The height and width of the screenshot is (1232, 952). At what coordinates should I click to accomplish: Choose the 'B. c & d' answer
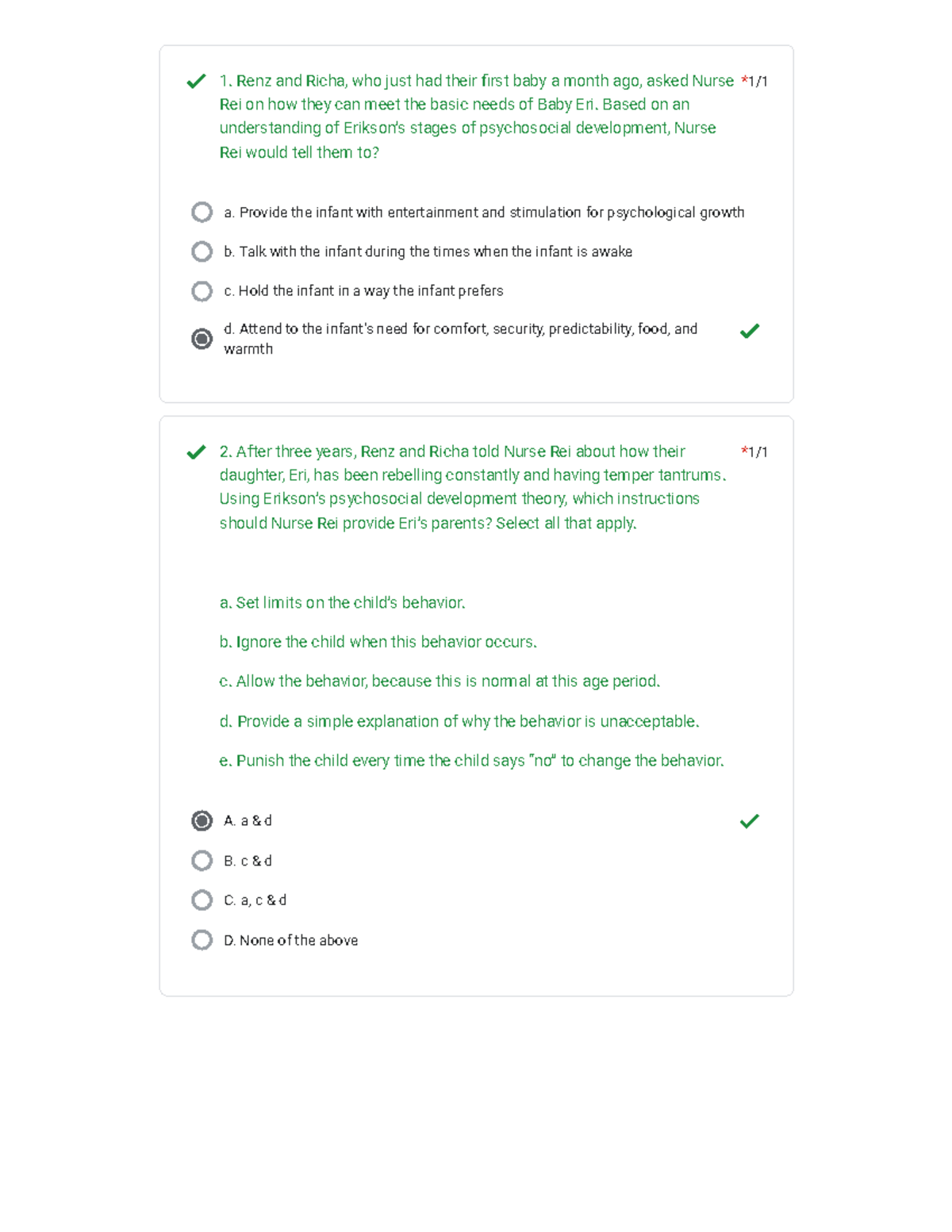point(202,861)
